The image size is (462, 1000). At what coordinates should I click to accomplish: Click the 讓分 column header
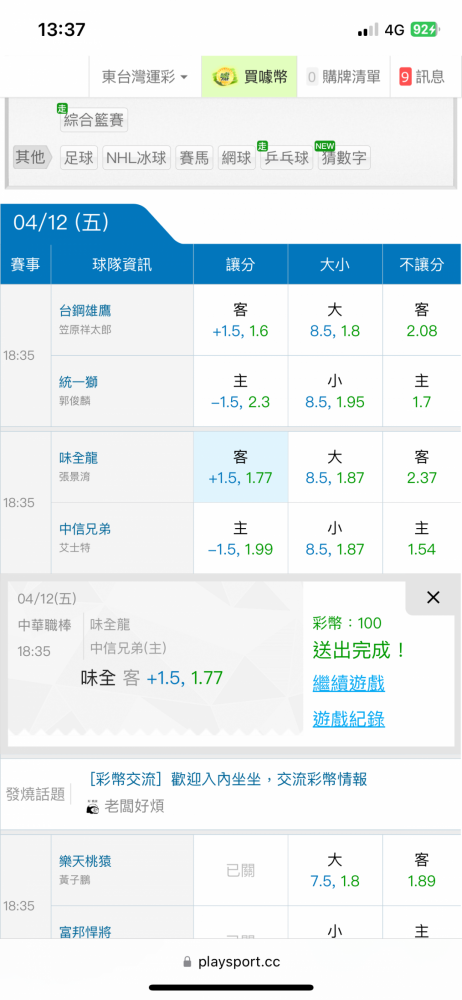coord(241,265)
